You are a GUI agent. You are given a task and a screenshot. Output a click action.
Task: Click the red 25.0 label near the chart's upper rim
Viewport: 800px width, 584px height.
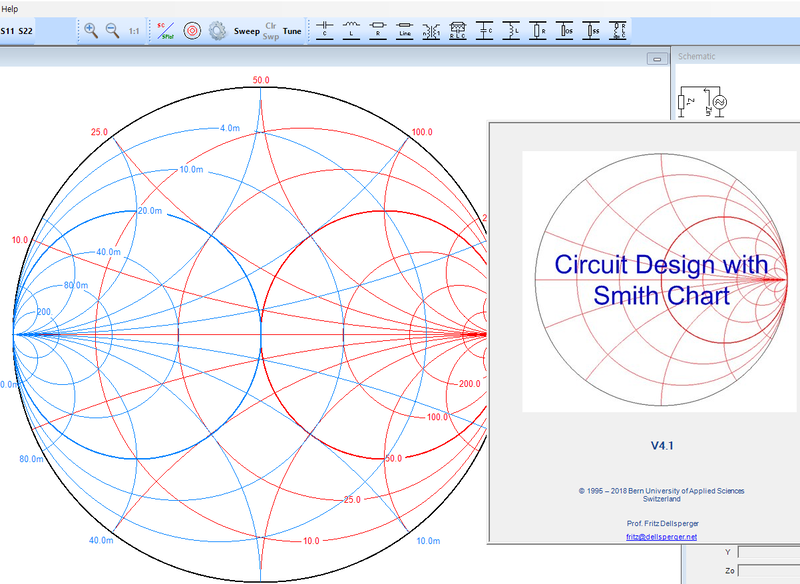click(x=99, y=132)
